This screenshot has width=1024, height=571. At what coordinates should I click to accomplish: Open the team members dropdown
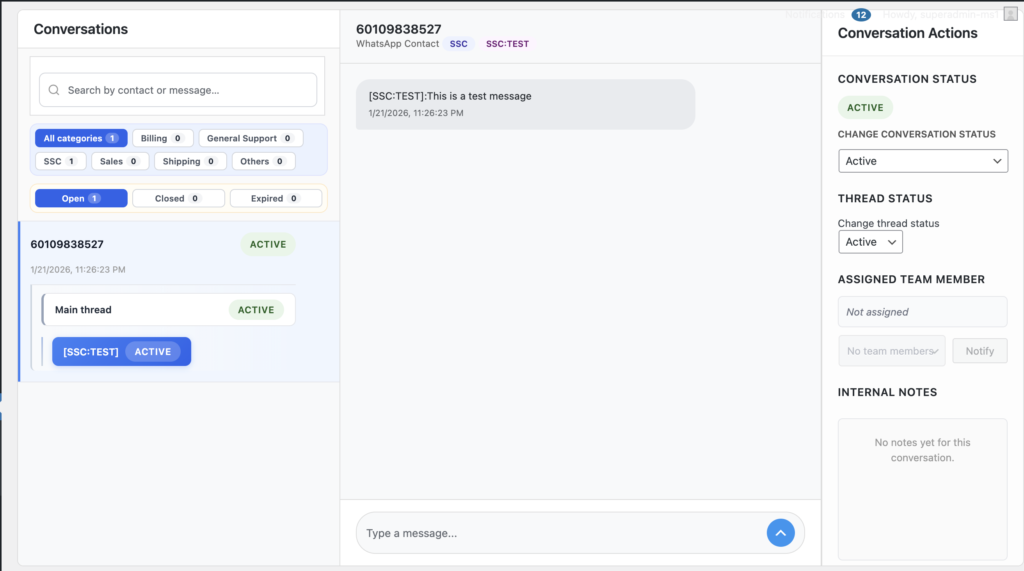pyautogui.click(x=891, y=351)
